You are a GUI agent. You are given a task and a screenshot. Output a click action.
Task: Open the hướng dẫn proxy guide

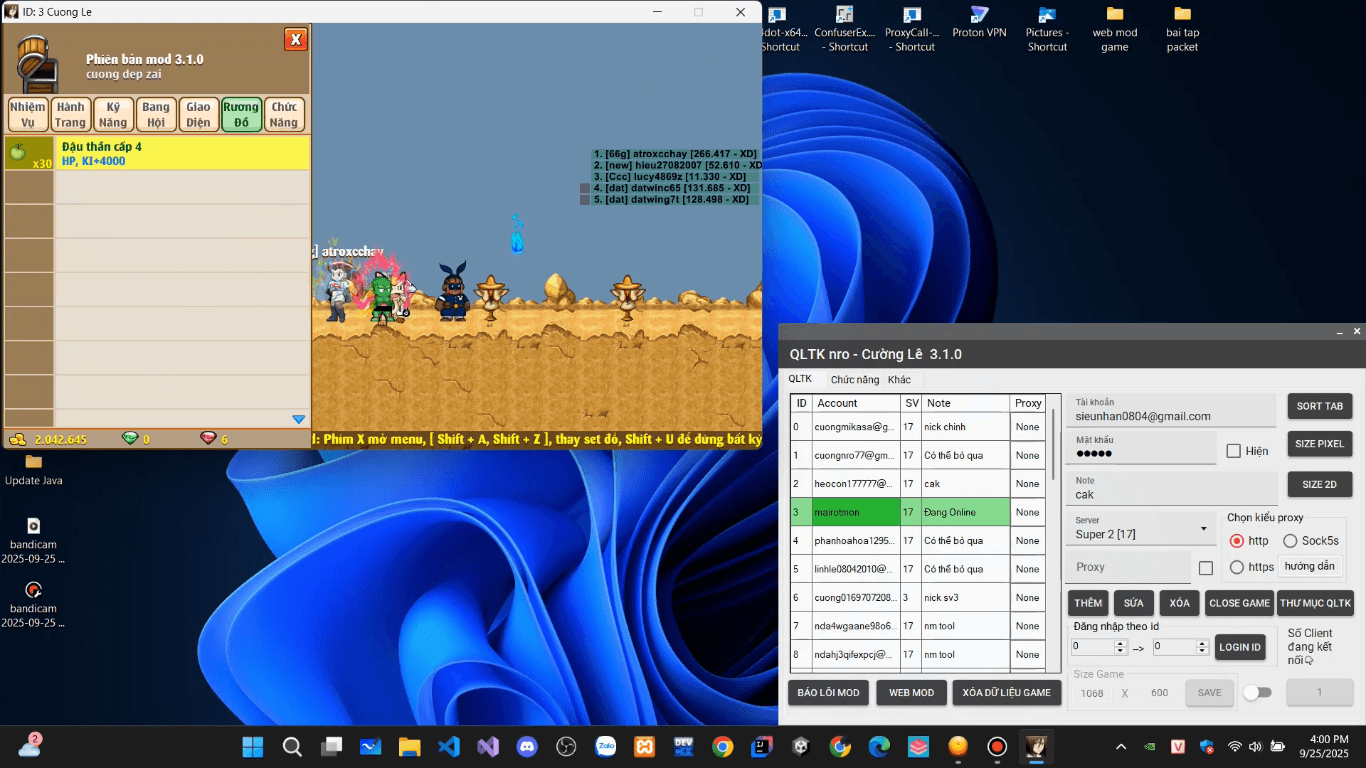[1310, 566]
